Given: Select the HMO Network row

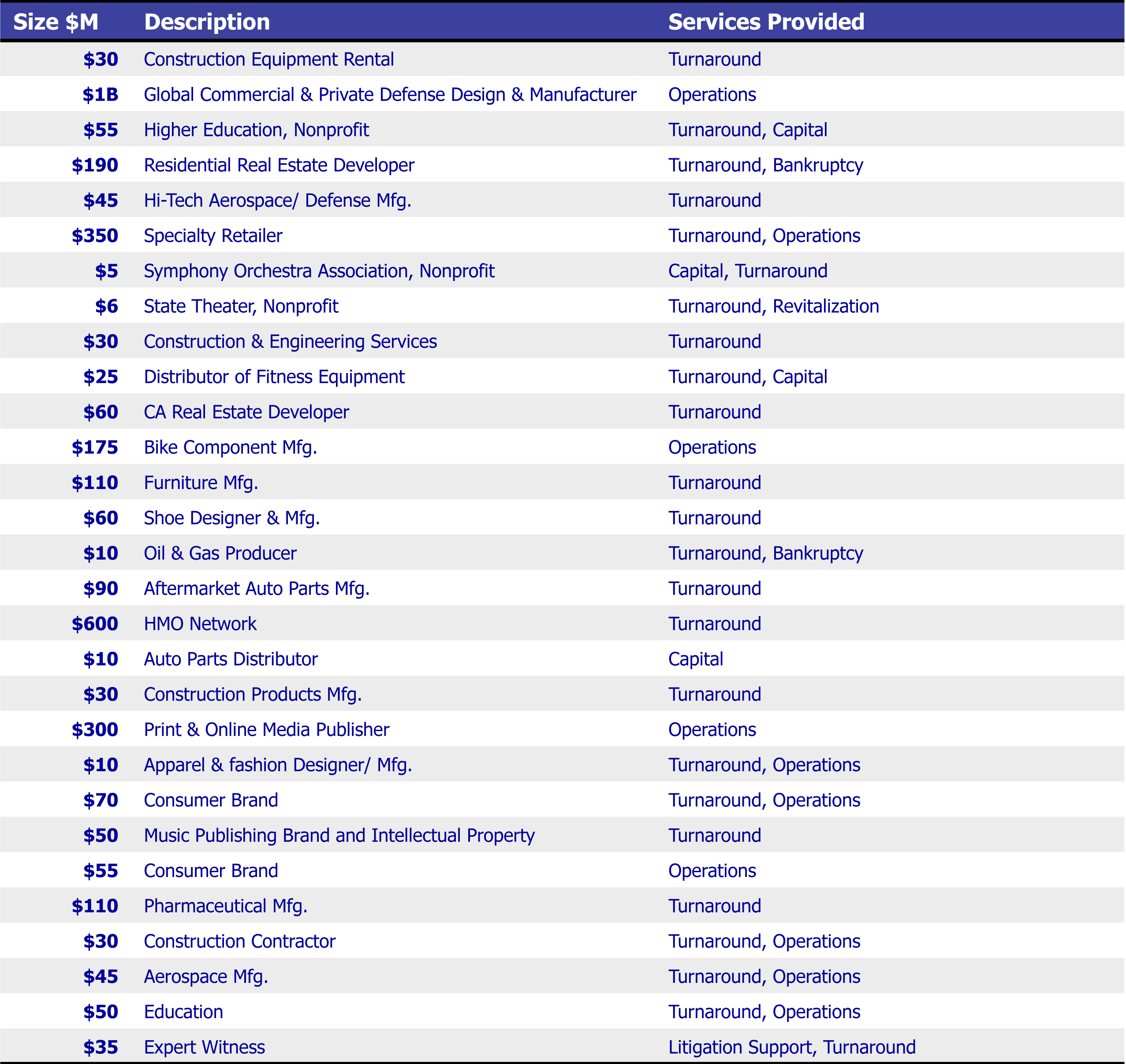Looking at the screenshot, I should point(200,624).
